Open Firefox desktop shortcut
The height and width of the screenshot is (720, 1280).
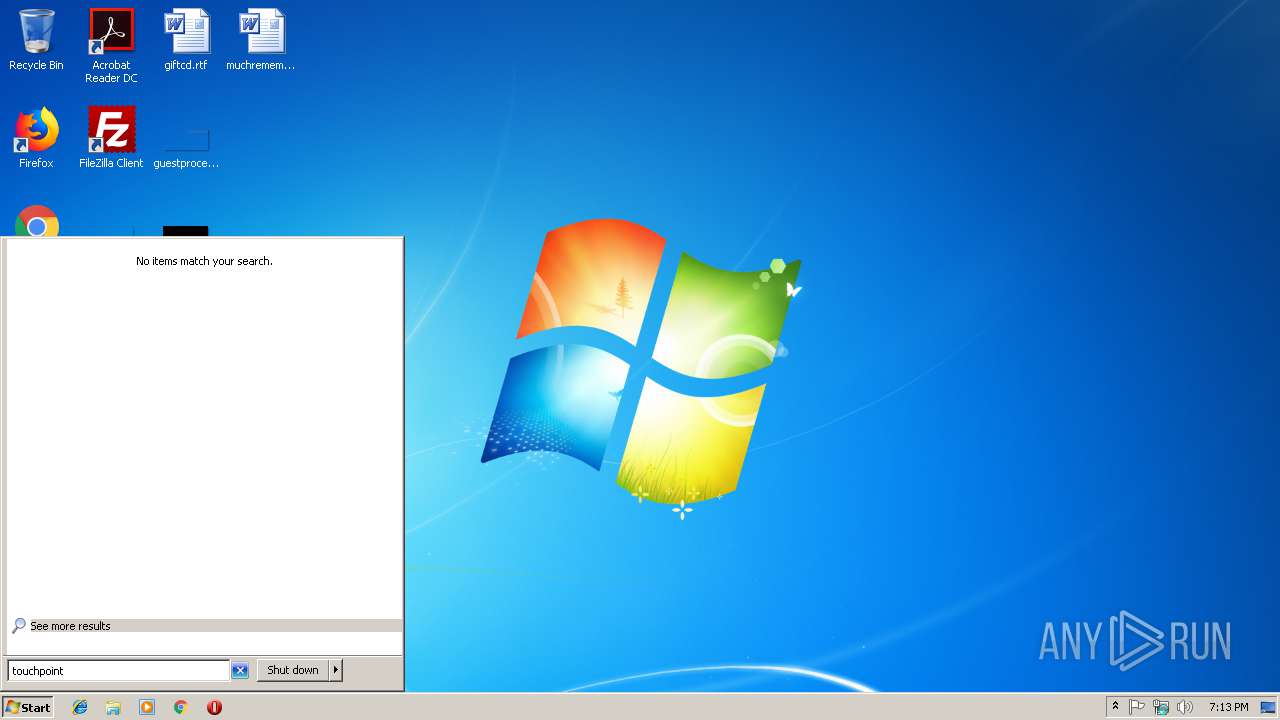[36, 138]
